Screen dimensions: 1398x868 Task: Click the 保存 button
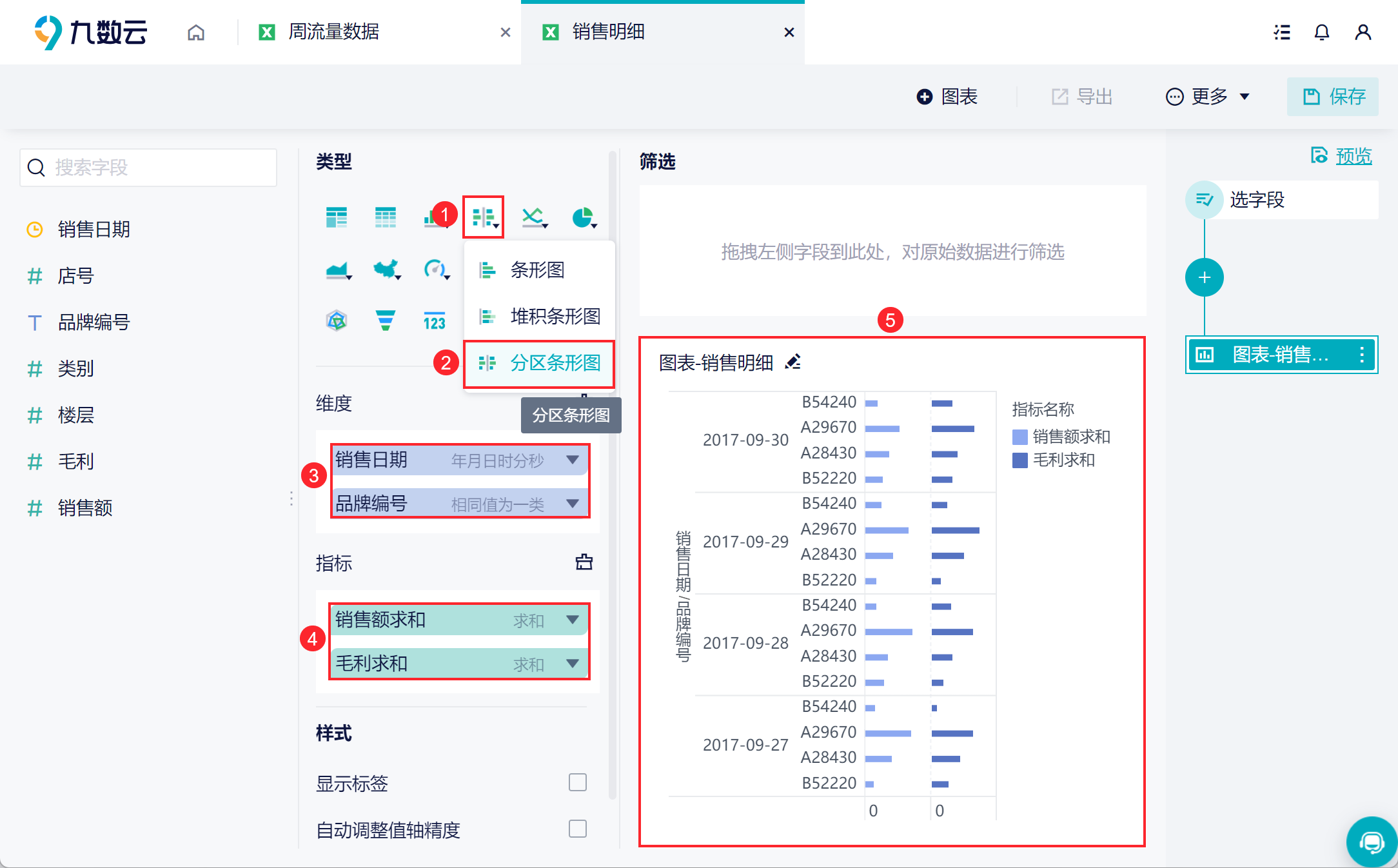[1333, 97]
